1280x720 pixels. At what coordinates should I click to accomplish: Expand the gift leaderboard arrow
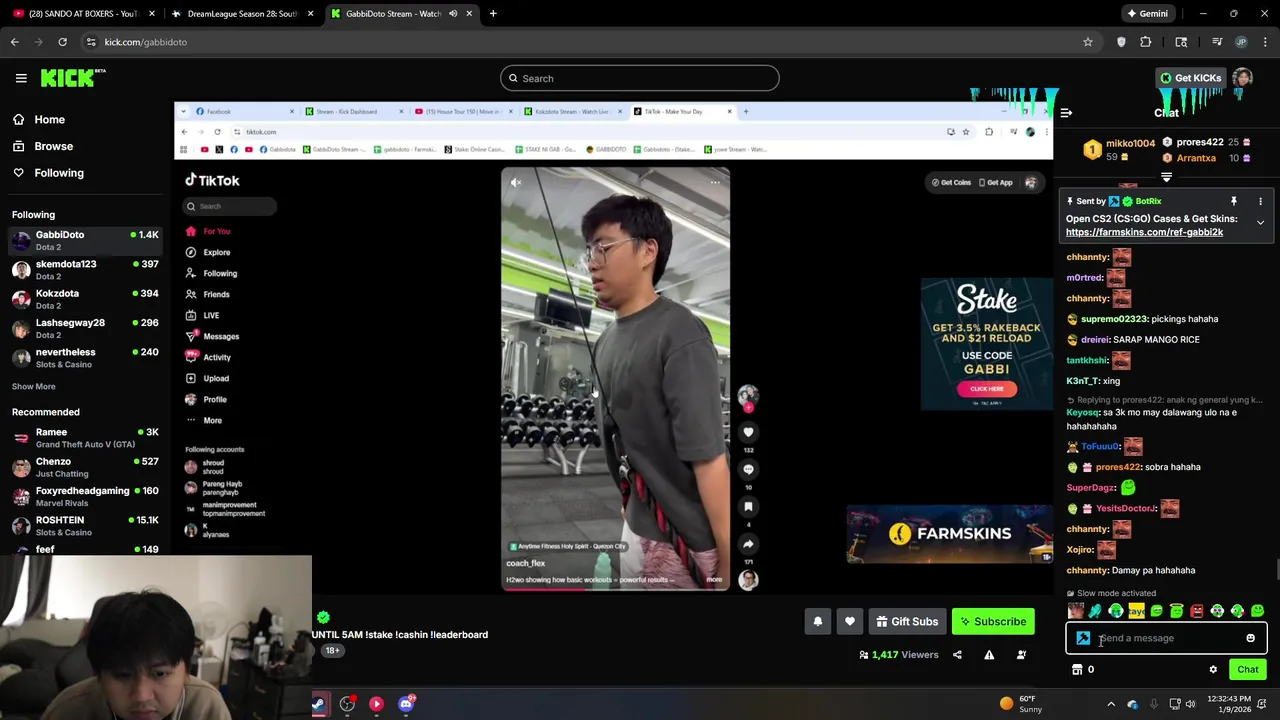[1166, 177]
